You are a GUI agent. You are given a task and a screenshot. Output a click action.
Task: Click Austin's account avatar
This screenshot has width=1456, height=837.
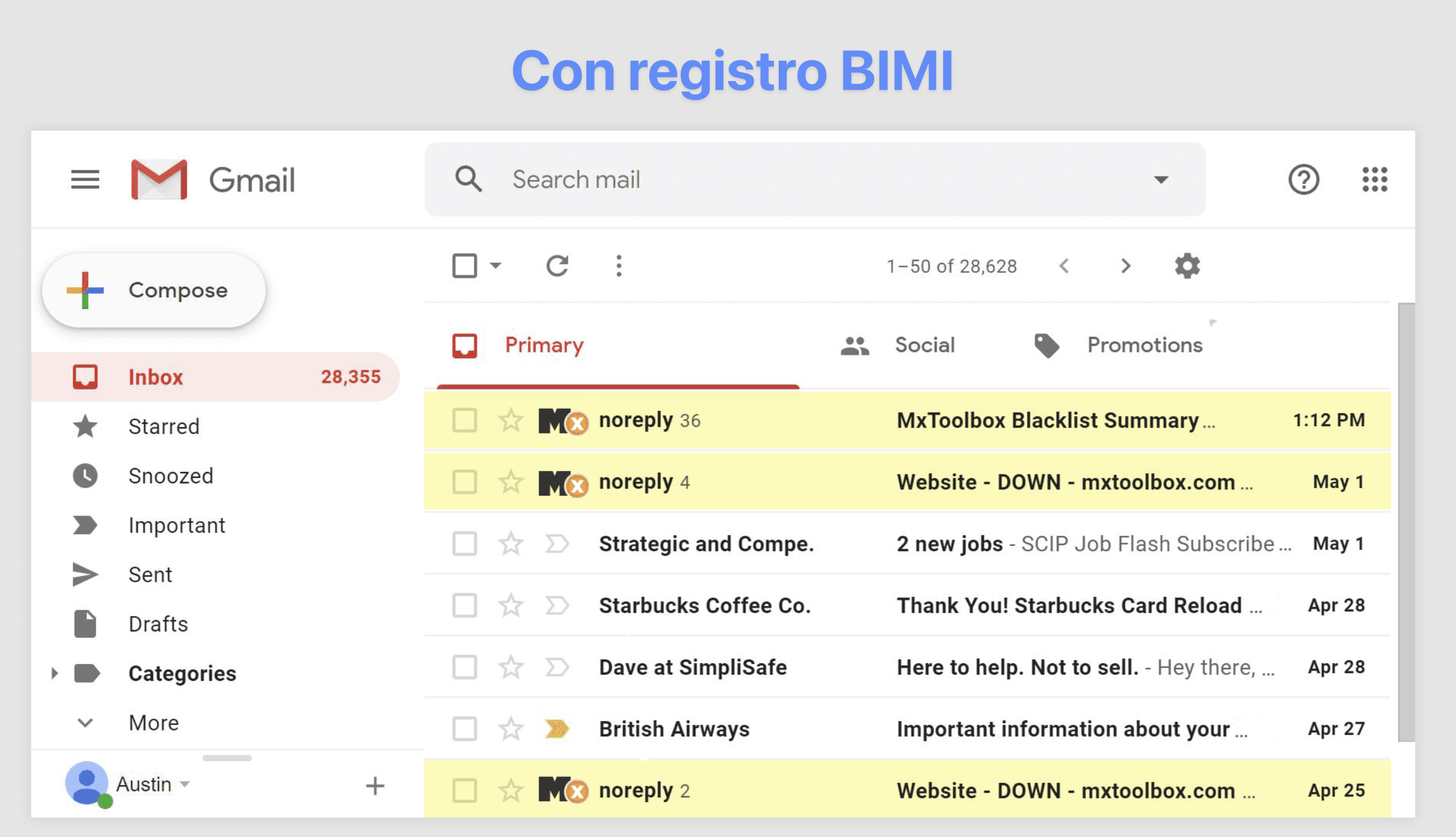click(x=87, y=783)
